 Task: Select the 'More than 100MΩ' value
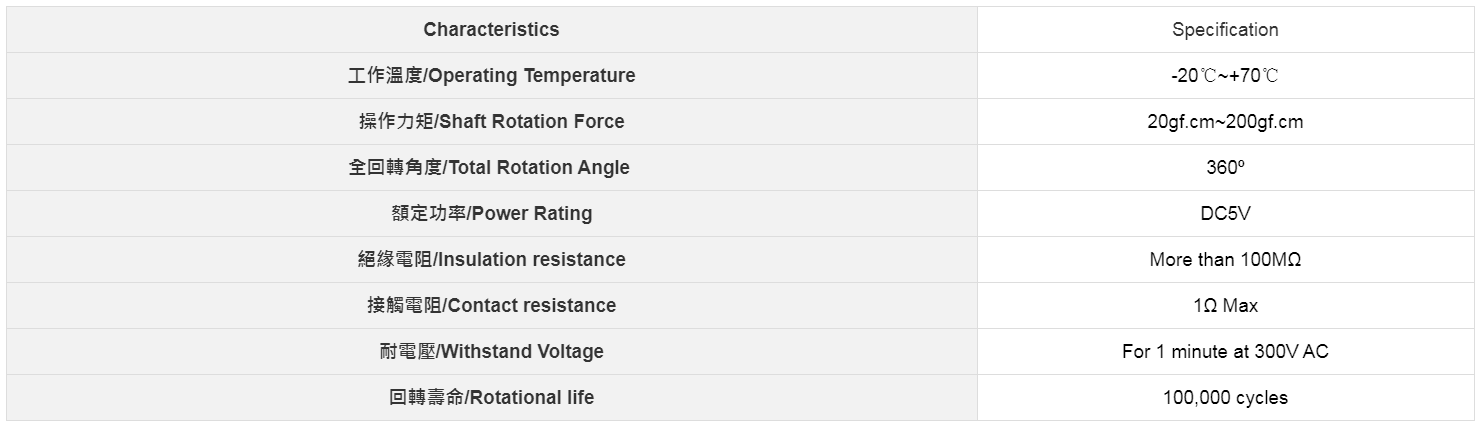point(1225,260)
